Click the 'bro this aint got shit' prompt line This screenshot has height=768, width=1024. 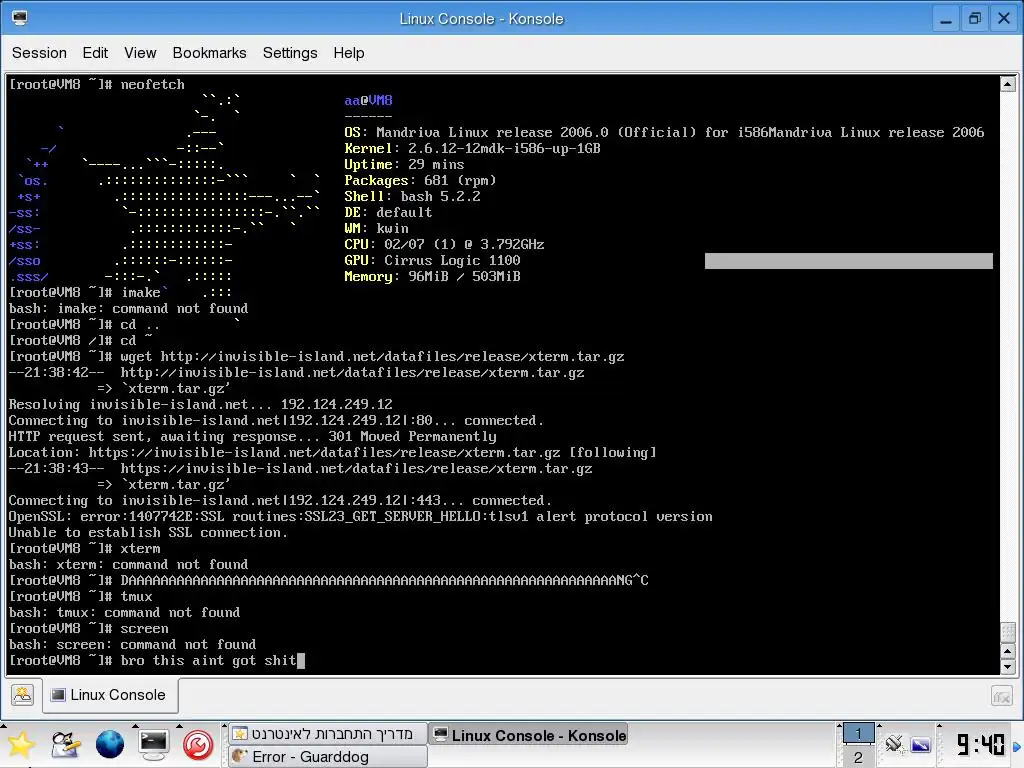pos(157,660)
